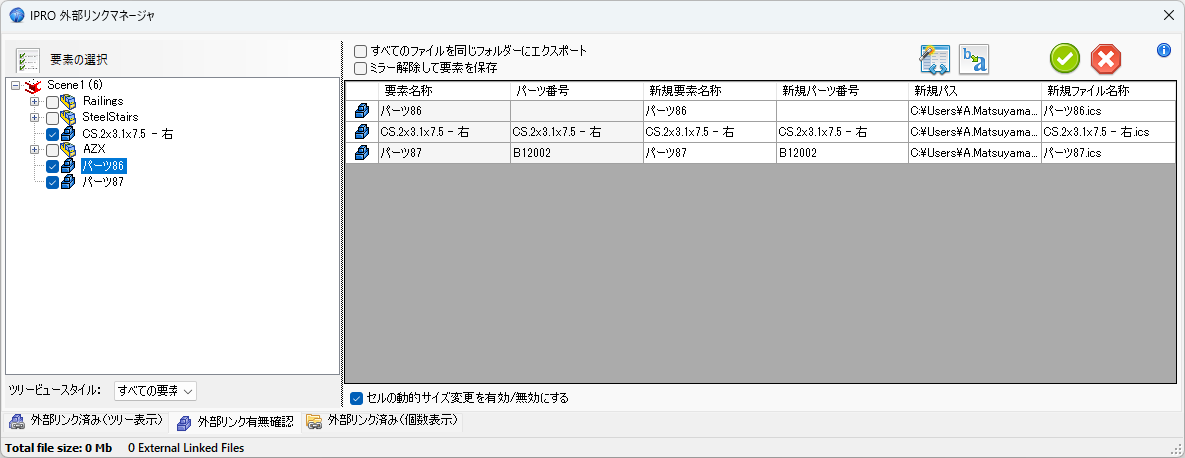This screenshot has width=1185, height=458.
Task: Uncheck the パーツ86 tree checkbox
Action: coord(52,166)
